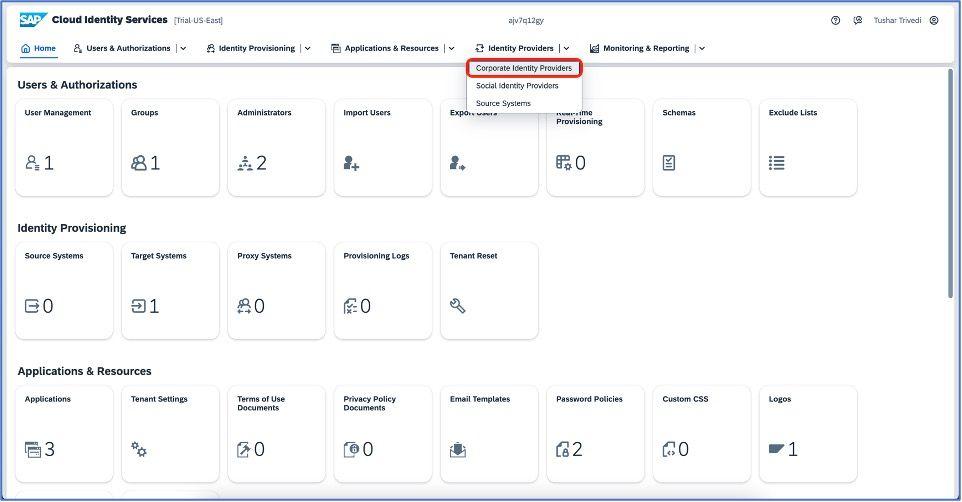Viewport: 962px width, 502px height.
Task: Click the User Management tile icon
Action: coord(32,163)
